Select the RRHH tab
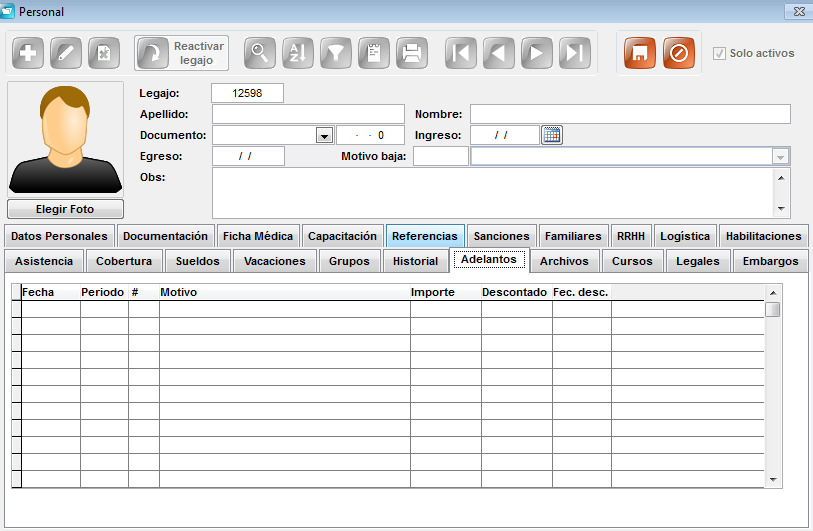813x531 pixels. (630, 236)
